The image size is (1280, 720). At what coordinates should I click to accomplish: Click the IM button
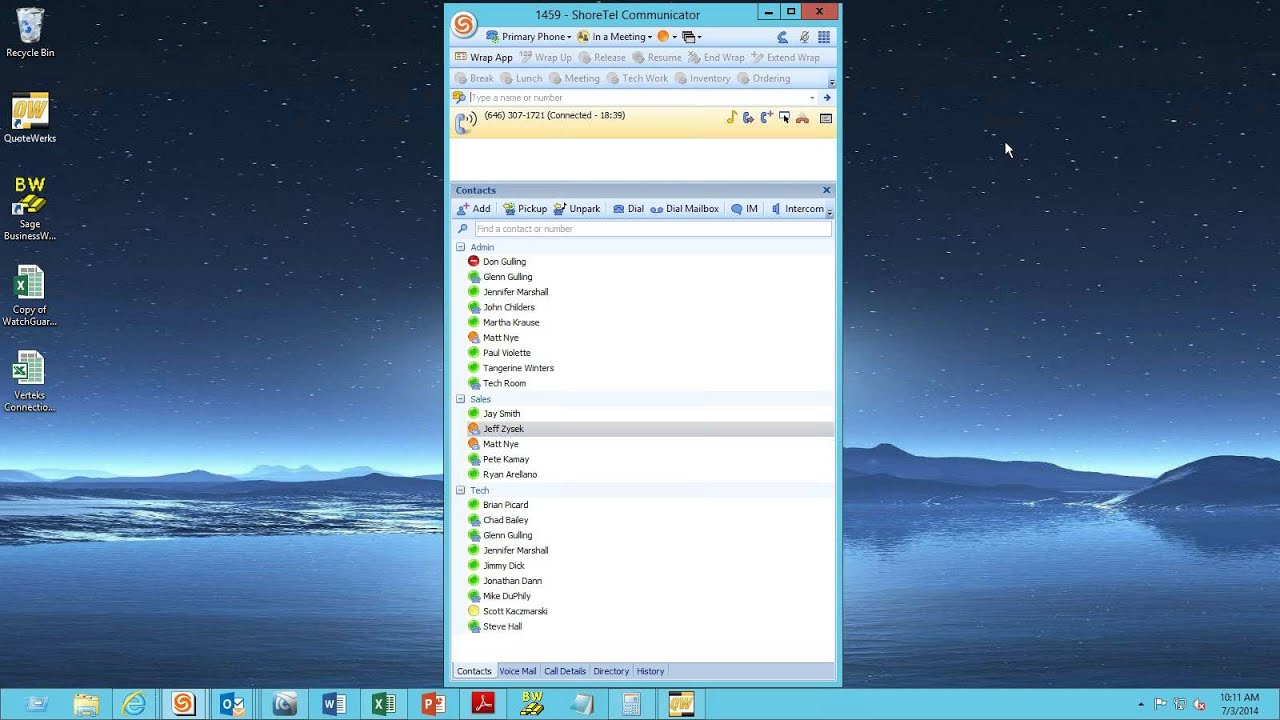coord(744,209)
